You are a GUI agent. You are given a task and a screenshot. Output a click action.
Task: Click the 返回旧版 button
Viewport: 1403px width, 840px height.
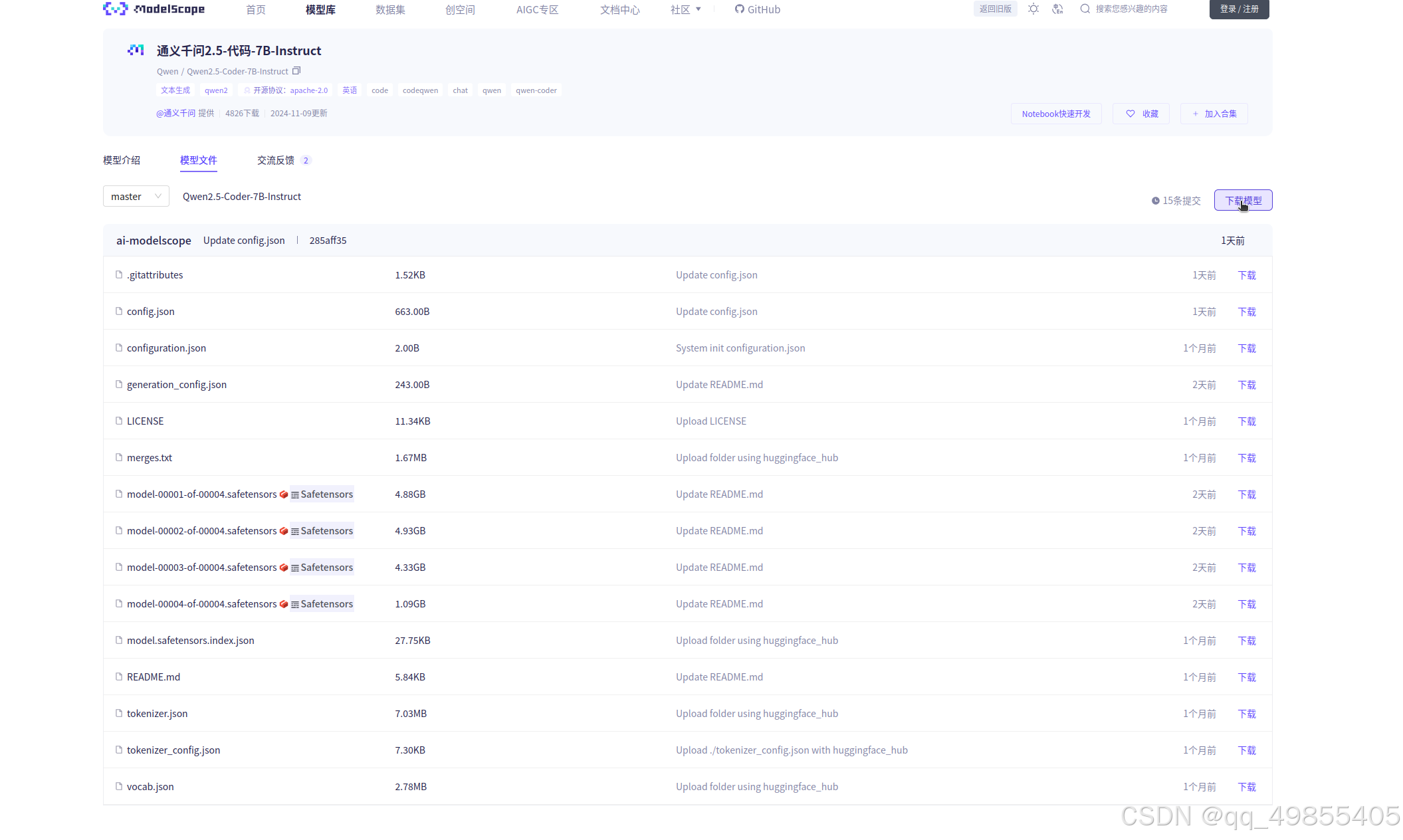click(x=995, y=9)
